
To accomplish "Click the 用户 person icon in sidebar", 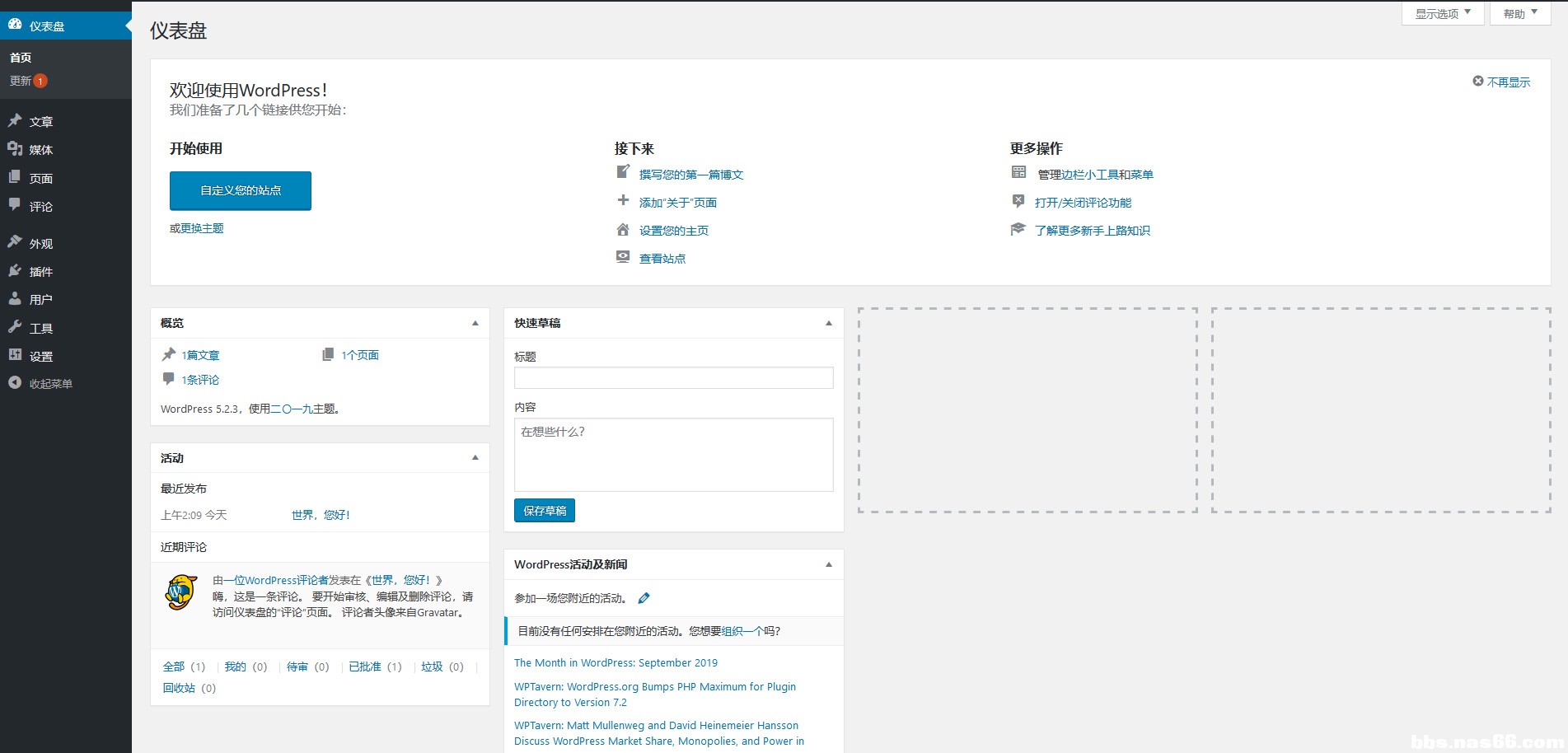I will tap(15, 299).
